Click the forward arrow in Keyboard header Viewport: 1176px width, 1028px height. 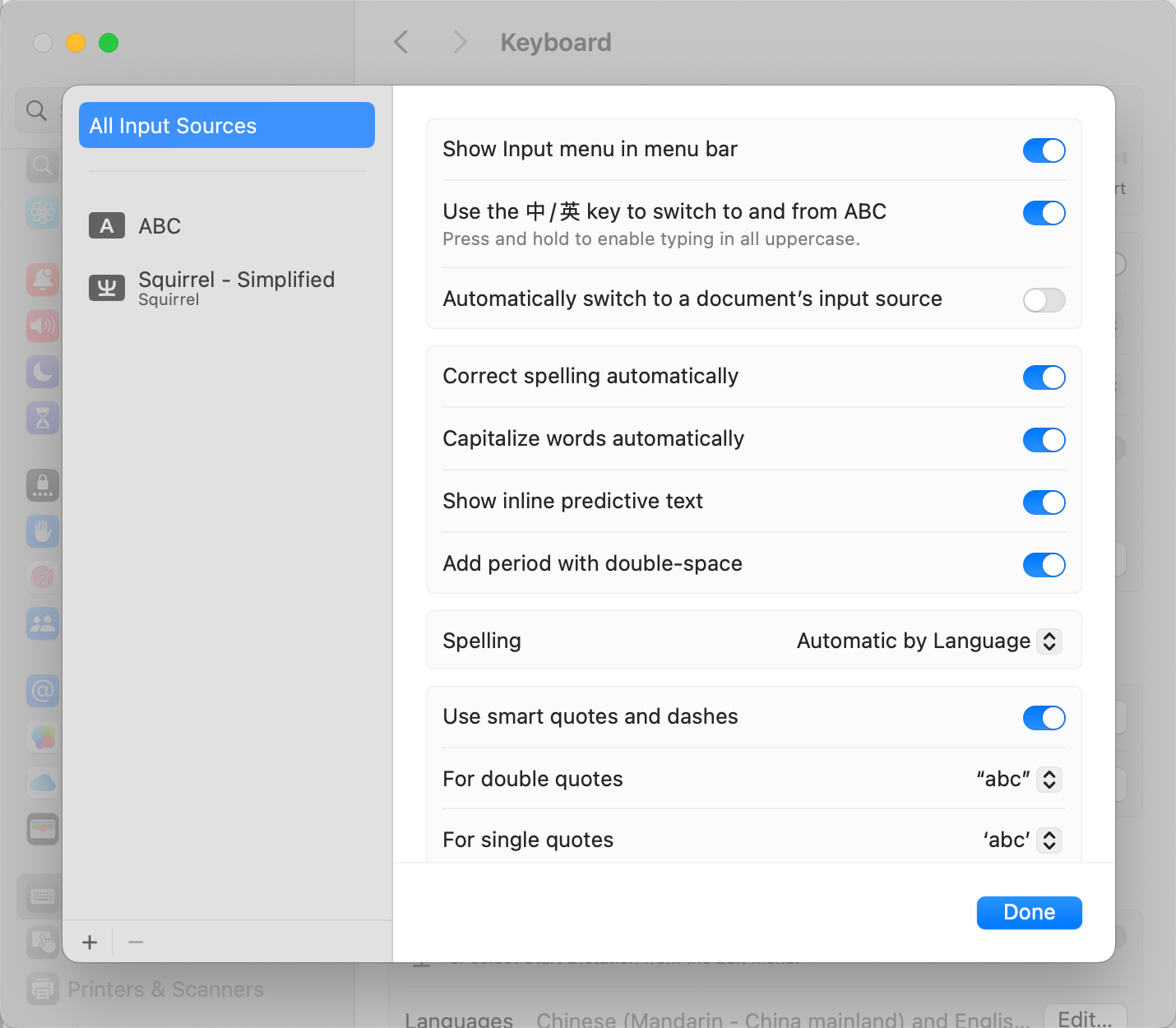tap(460, 42)
